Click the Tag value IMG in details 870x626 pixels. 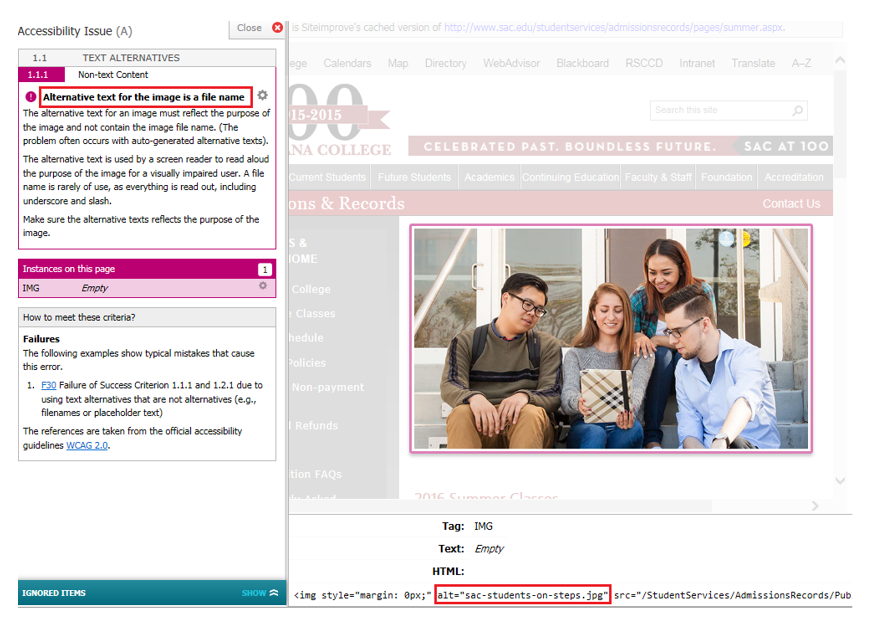coord(483,526)
